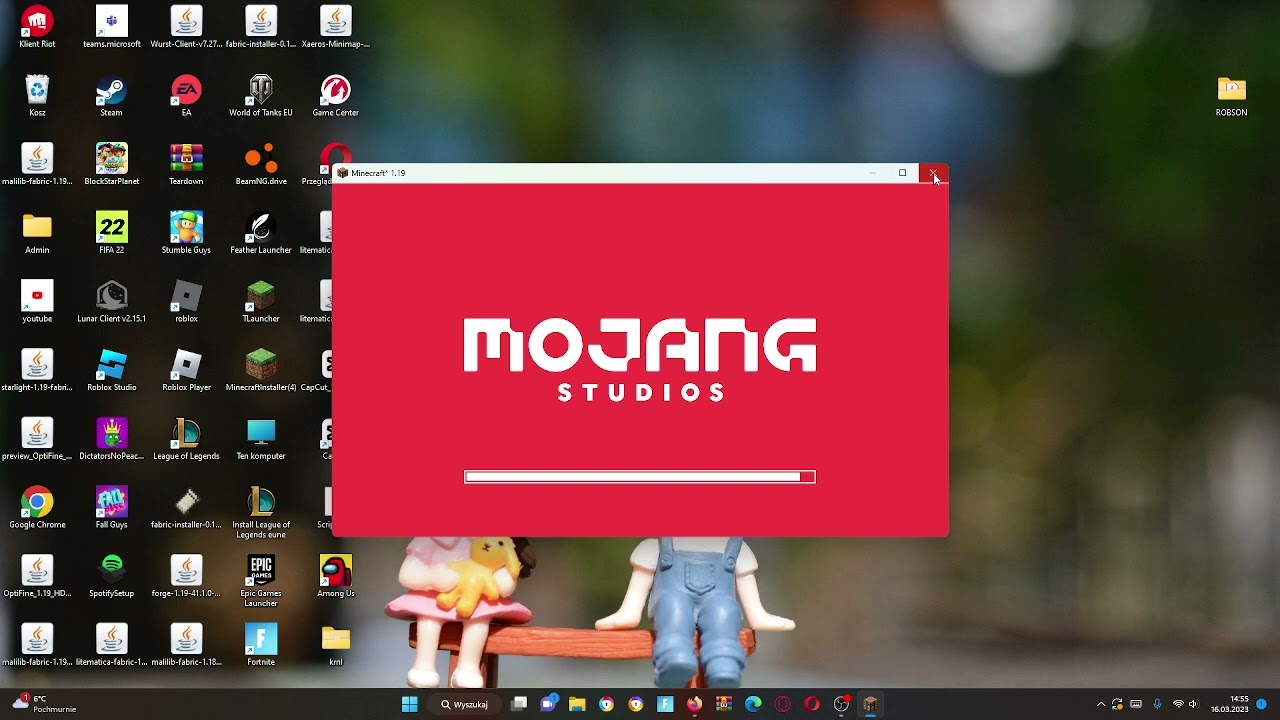Open the BeamNG.drive shortcut
This screenshot has width=1280, height=720.
(261, 164)
